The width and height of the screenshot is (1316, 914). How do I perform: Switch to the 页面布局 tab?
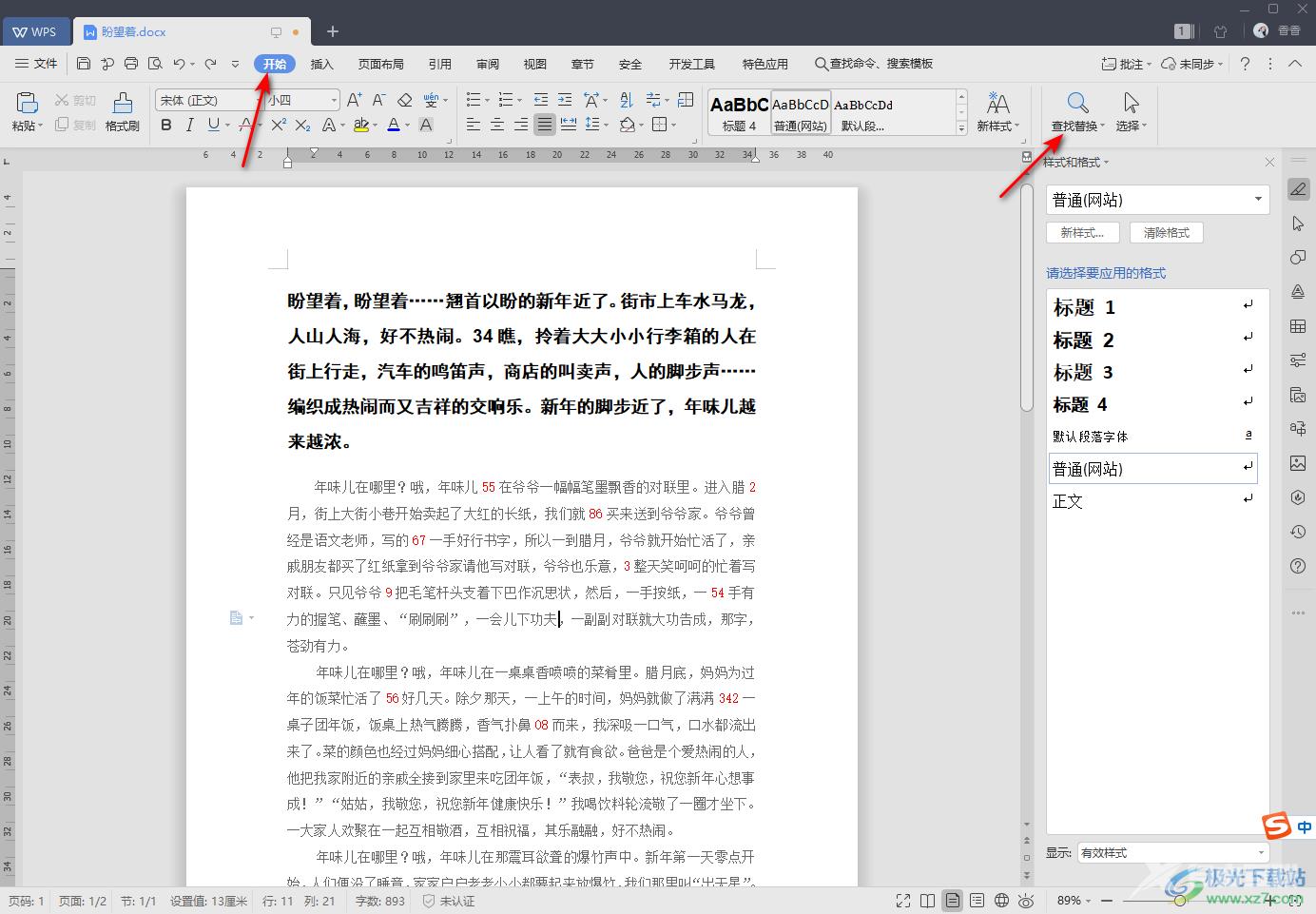381,64
